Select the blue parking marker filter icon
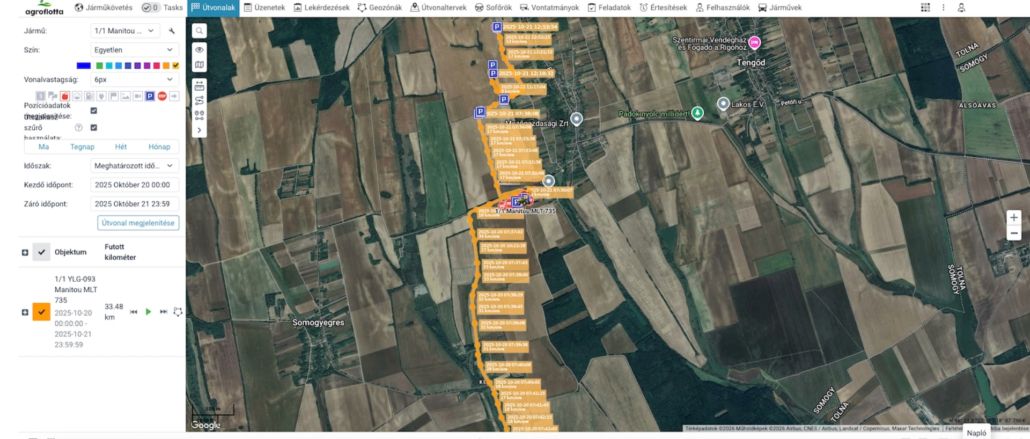The image size is (1030, 439). 149,96
